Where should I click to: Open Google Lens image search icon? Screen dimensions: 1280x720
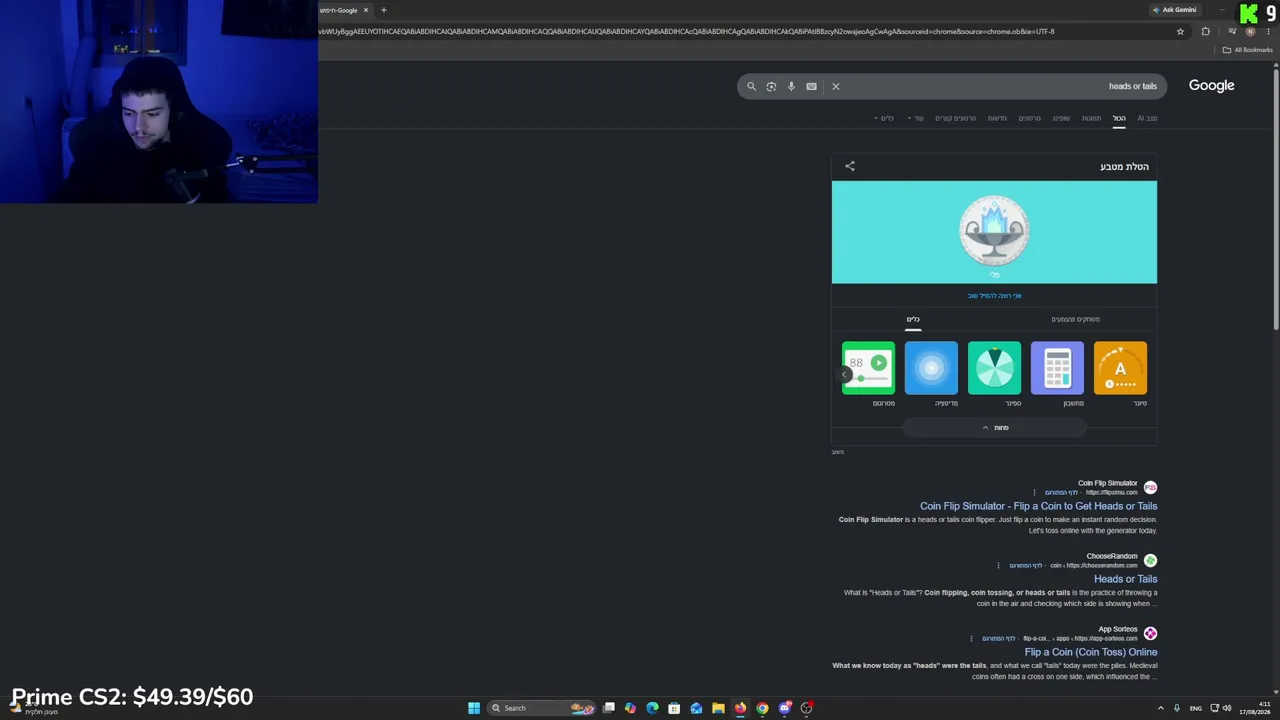tap(771, 86)
